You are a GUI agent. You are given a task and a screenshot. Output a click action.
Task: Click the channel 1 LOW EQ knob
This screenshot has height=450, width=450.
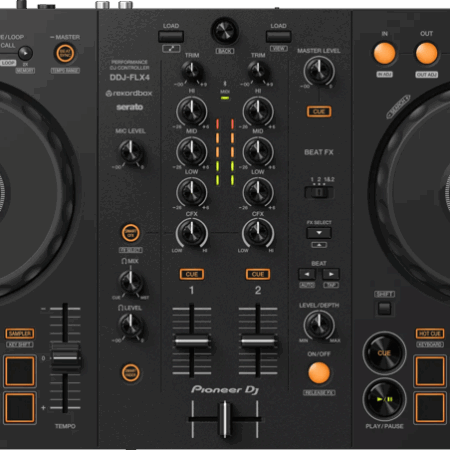click(192, 192)
